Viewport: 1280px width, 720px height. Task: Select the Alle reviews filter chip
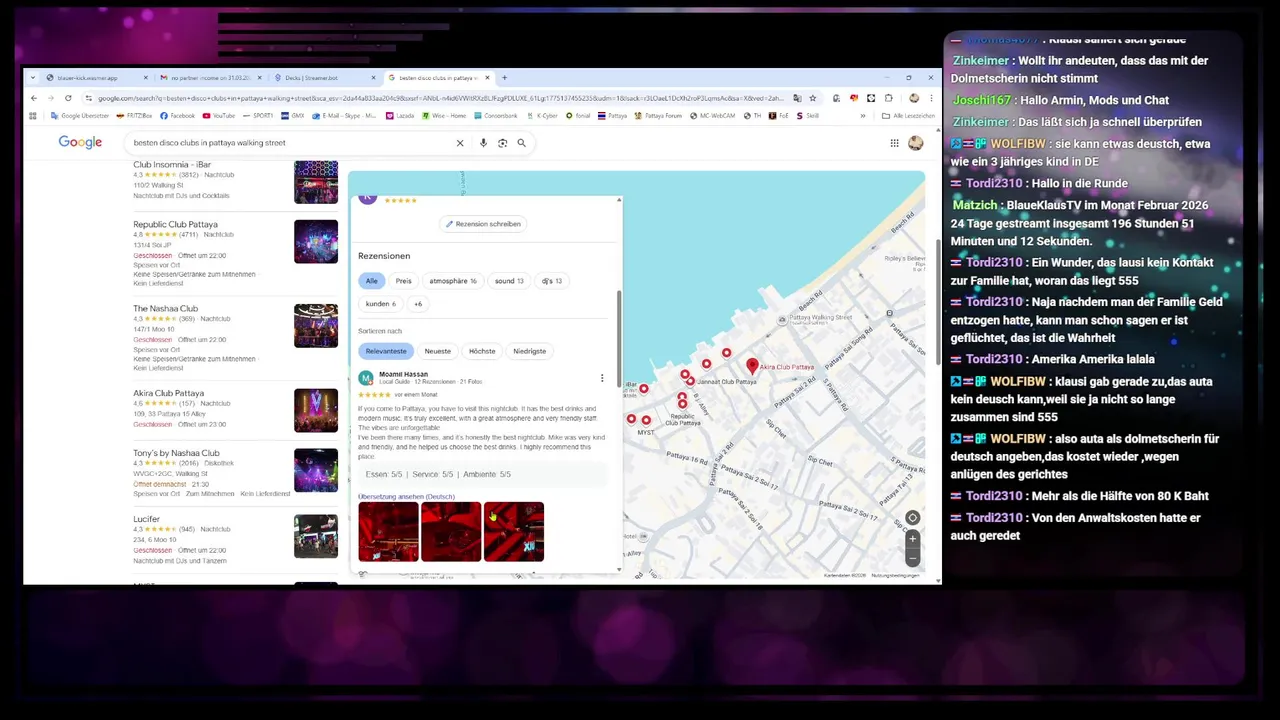(x=371, y=281)
